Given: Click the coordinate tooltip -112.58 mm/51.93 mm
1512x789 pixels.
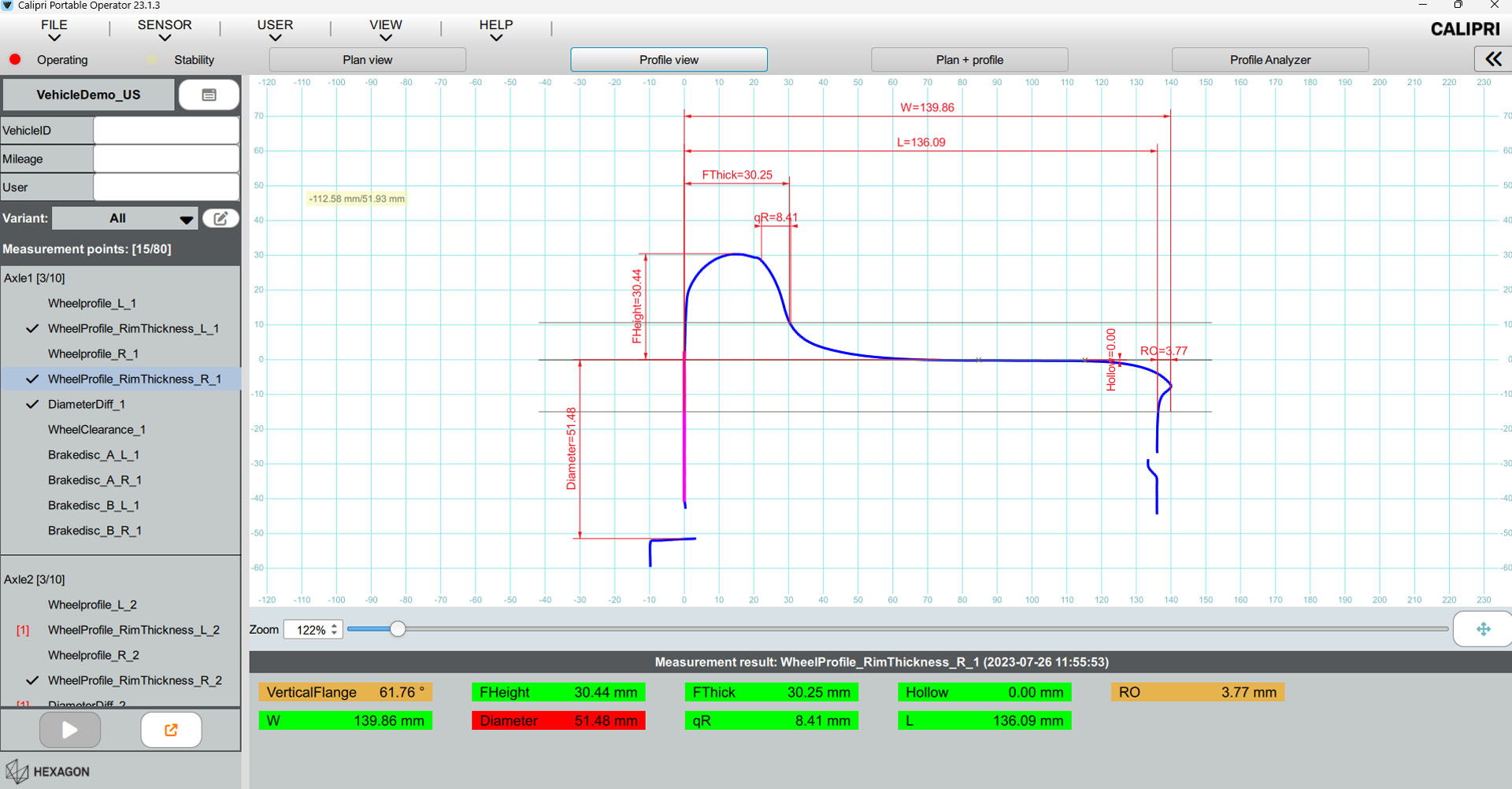Looking at the screenshot, I should (357, 198).
